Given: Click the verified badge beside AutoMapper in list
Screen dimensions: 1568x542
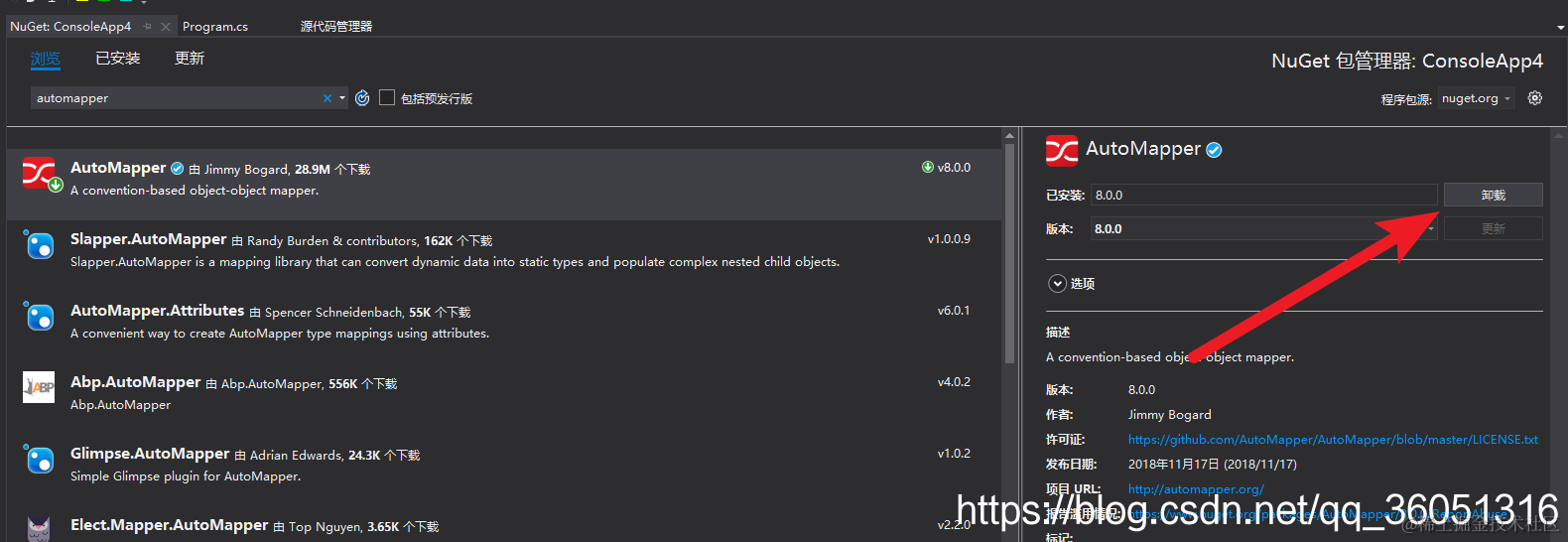Looking at the screenshot, I should point(178,169).
